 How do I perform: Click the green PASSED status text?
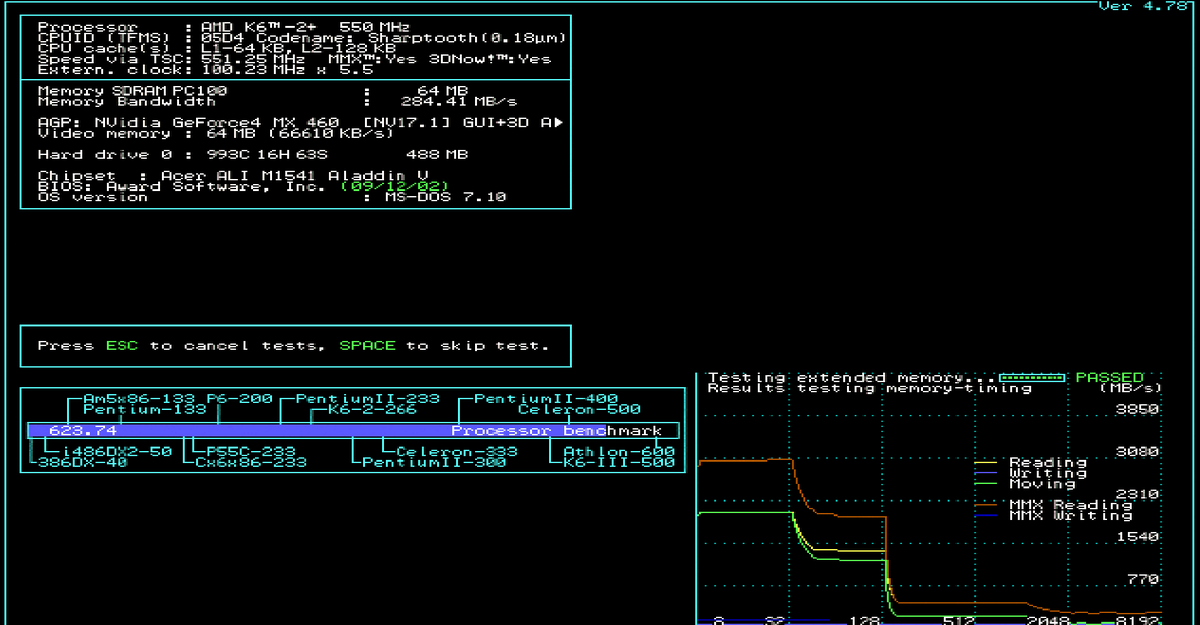[1109, 377]
